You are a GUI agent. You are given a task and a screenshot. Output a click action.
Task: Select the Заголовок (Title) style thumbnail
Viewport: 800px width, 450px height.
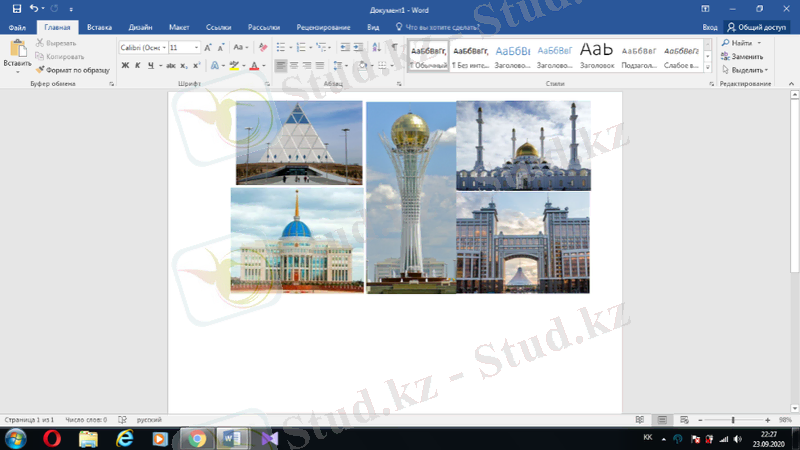click(x=597, y=56)
